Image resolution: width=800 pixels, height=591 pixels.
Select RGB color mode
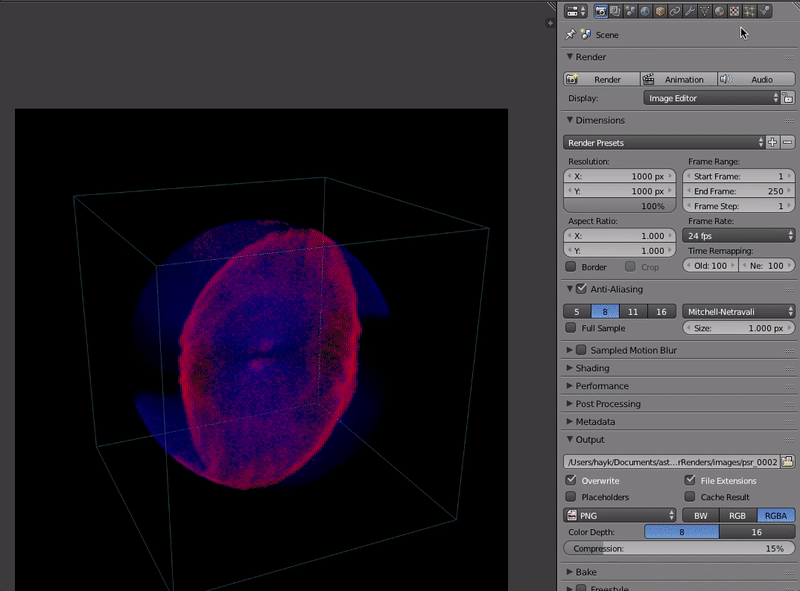click(x=738, y=515)
